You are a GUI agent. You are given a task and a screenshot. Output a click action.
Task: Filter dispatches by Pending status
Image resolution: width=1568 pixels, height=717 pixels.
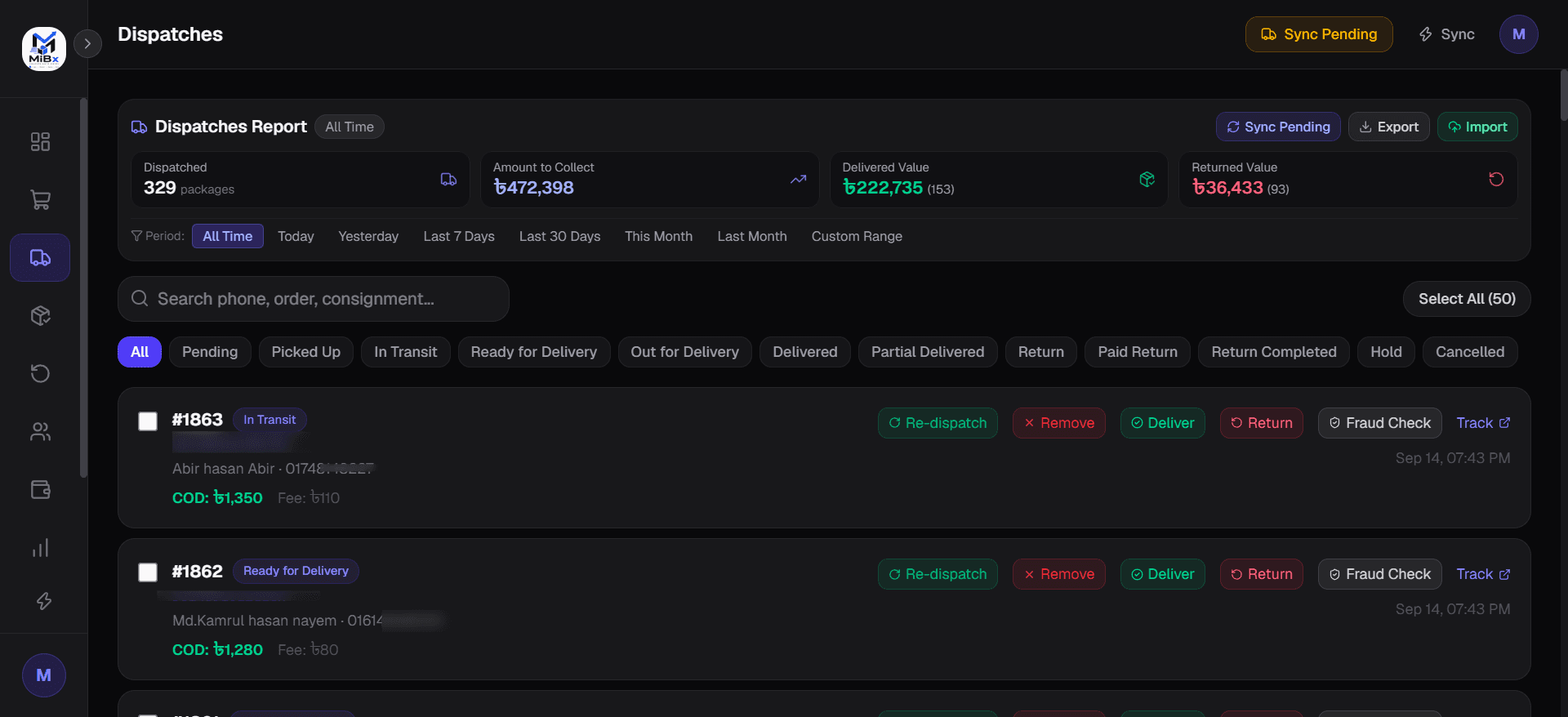coord(210,352)
